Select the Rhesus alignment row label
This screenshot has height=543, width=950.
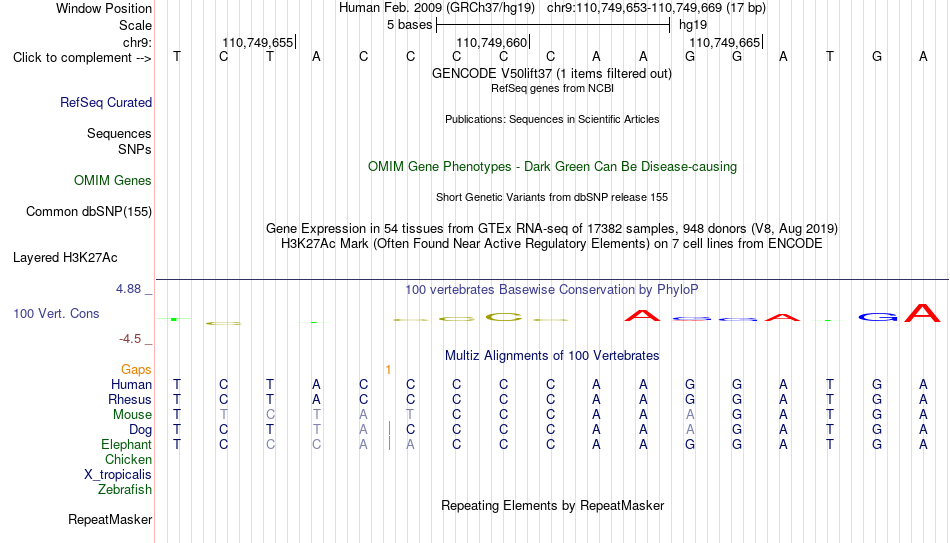pyautogui.click(x=130, y=399)
